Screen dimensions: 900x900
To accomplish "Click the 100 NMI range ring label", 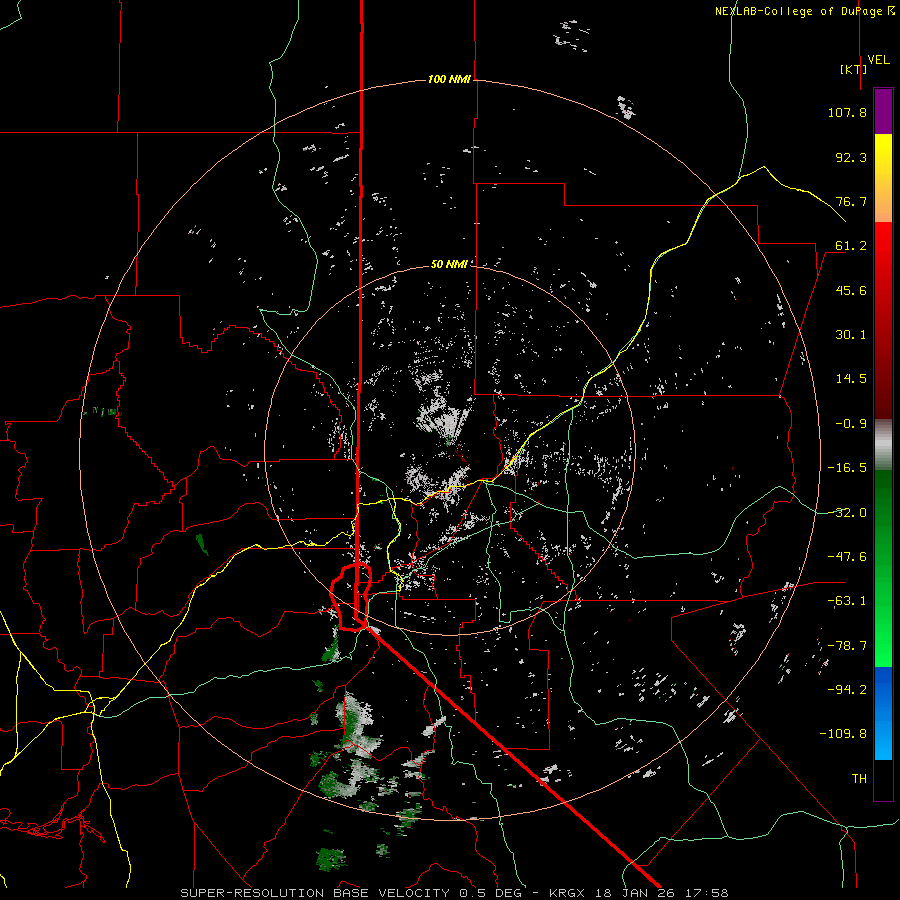I will coord(449,79).
